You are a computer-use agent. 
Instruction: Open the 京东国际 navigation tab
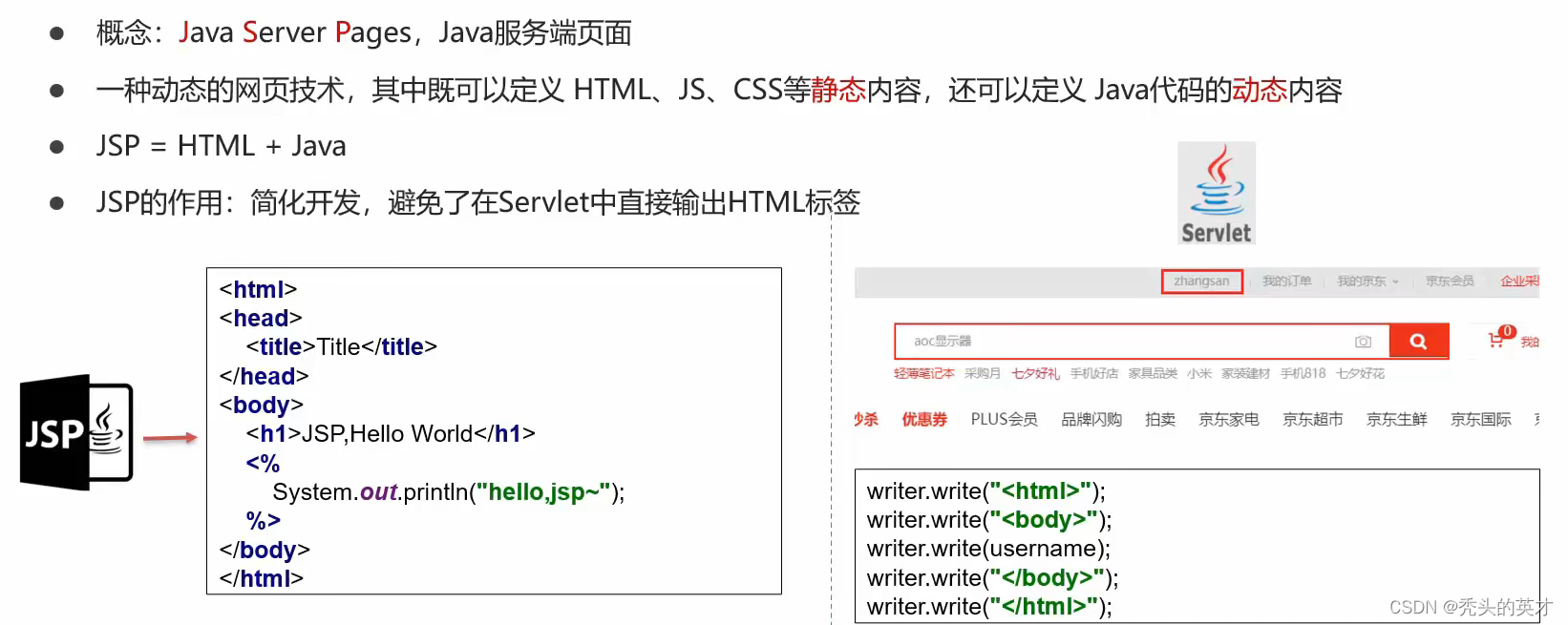click(x=1481, y=419)
